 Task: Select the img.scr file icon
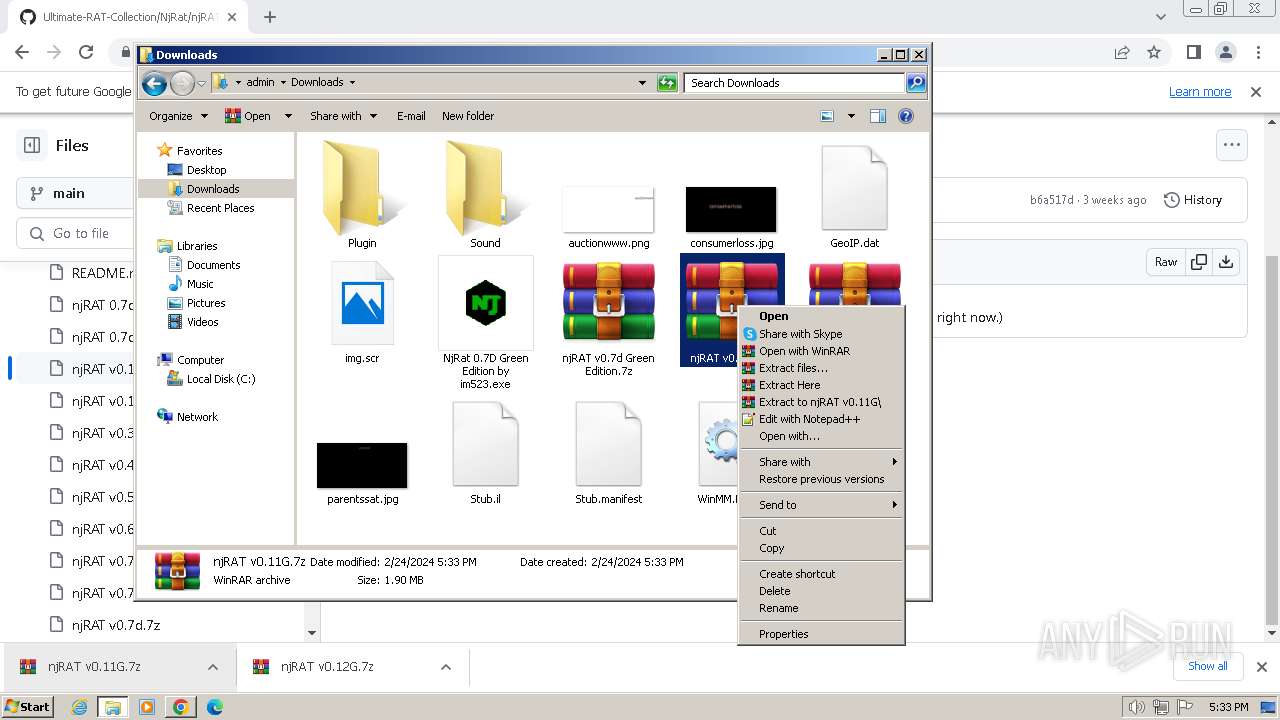pos(362,303)
